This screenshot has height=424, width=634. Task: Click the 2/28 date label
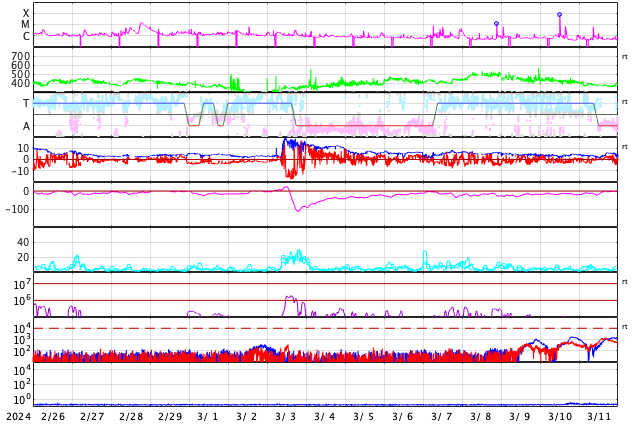pyautogui.click(x=131, y=416)
